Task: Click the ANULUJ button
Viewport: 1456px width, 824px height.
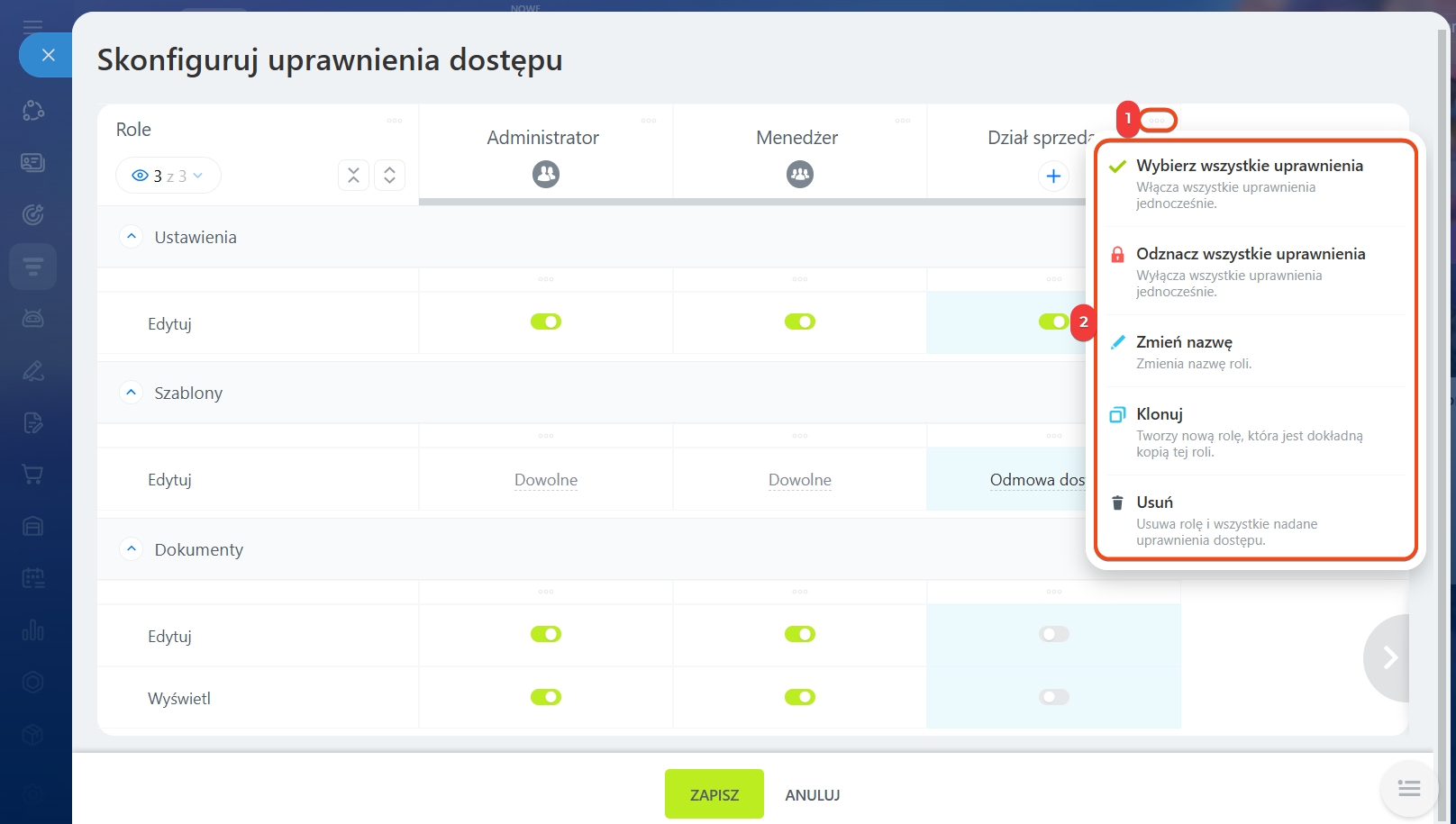Action: pos(812,795)
